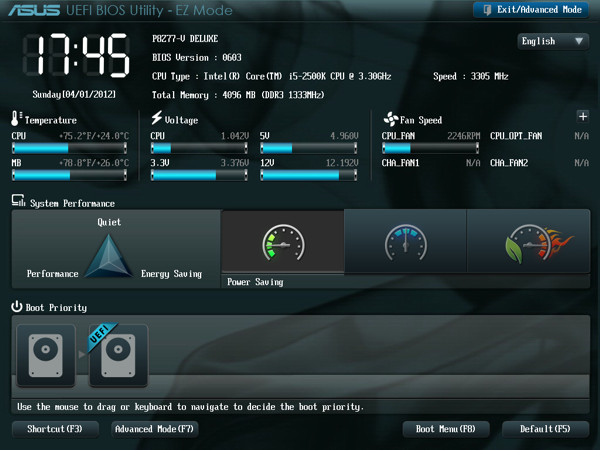Click the CHA_FAN1 label
This screenshot has width=600, height=450.
click(400, 163)
